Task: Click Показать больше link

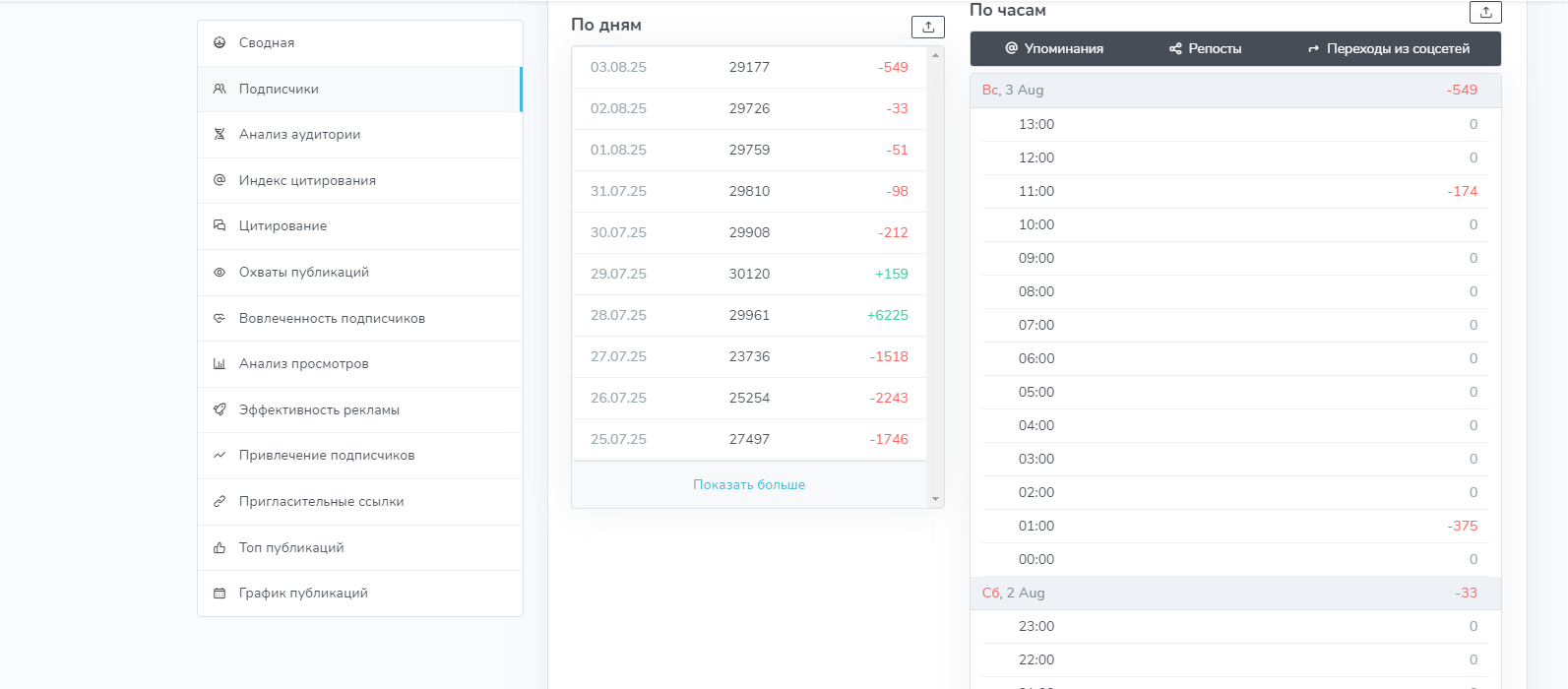Action: [x=749, y=484]
